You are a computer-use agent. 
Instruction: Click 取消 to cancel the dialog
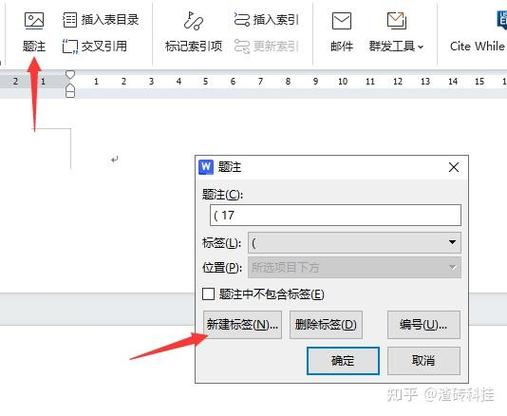tap(424, 361)
